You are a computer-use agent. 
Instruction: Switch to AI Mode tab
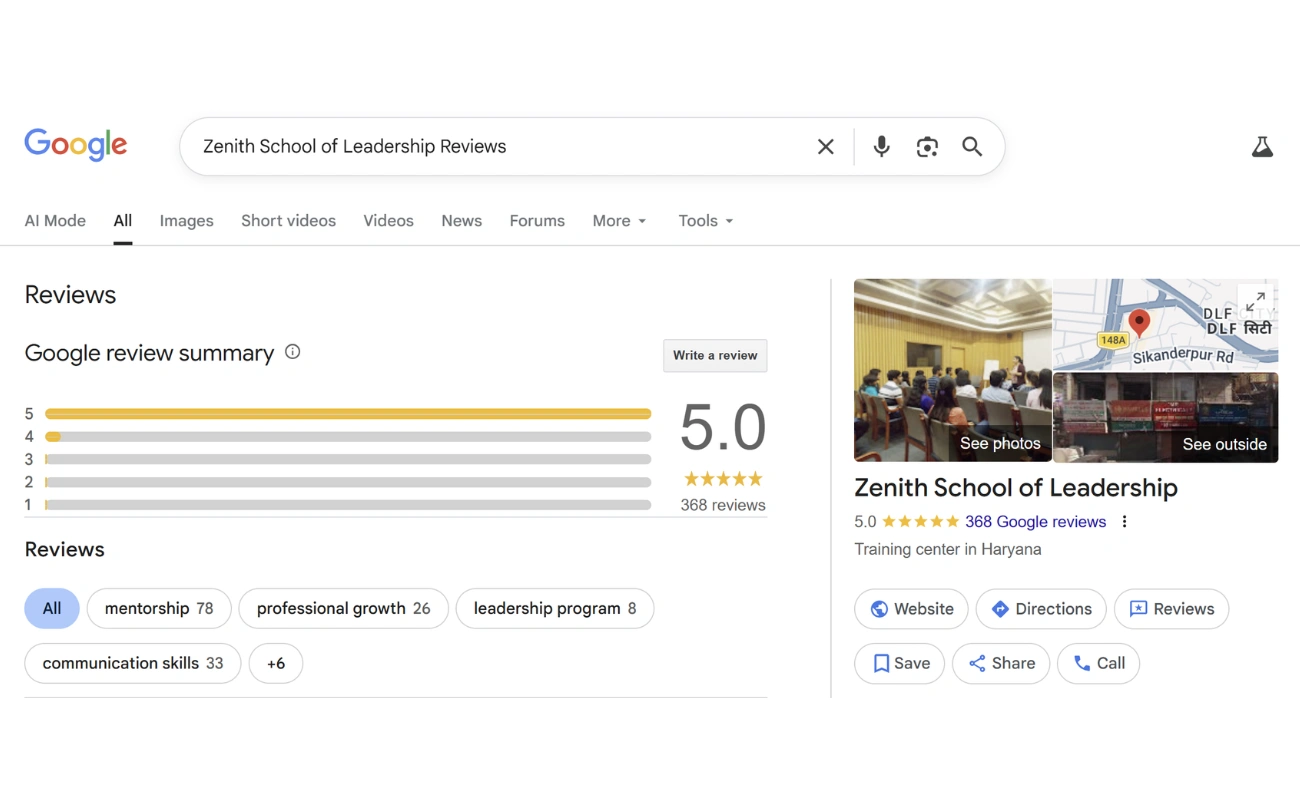(x=55, y=221)
